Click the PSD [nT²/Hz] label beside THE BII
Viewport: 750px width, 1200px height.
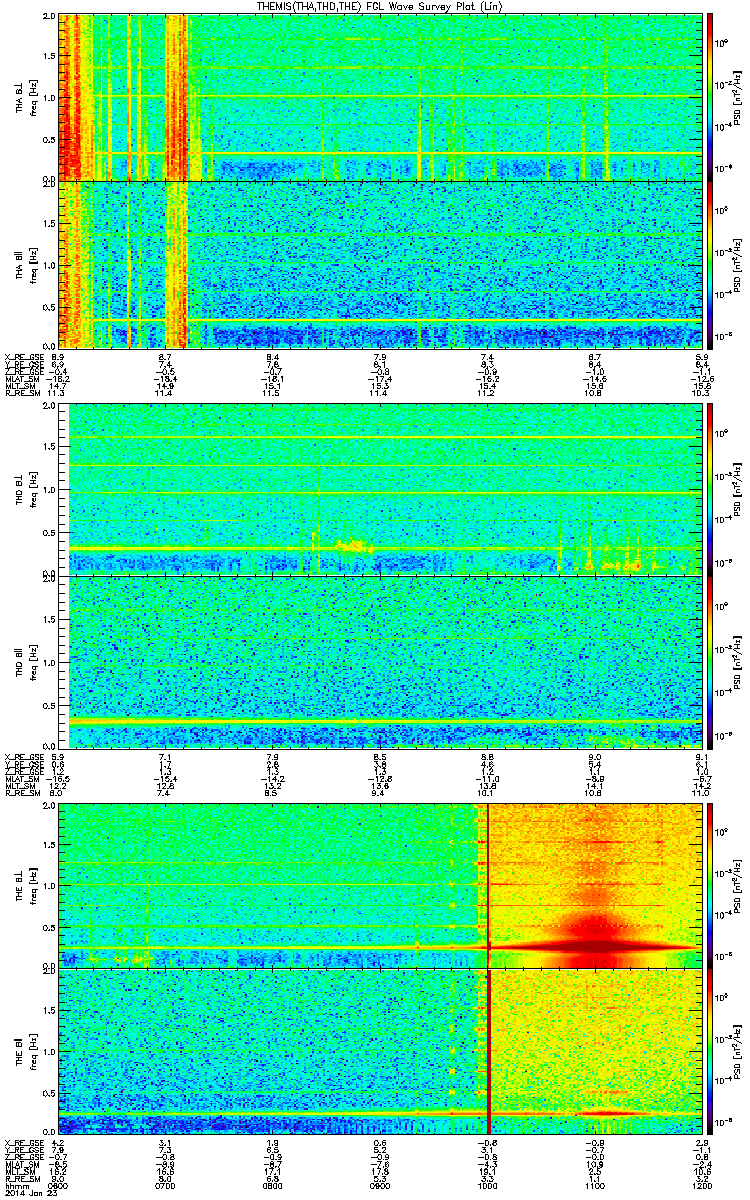pos(737,1052)
